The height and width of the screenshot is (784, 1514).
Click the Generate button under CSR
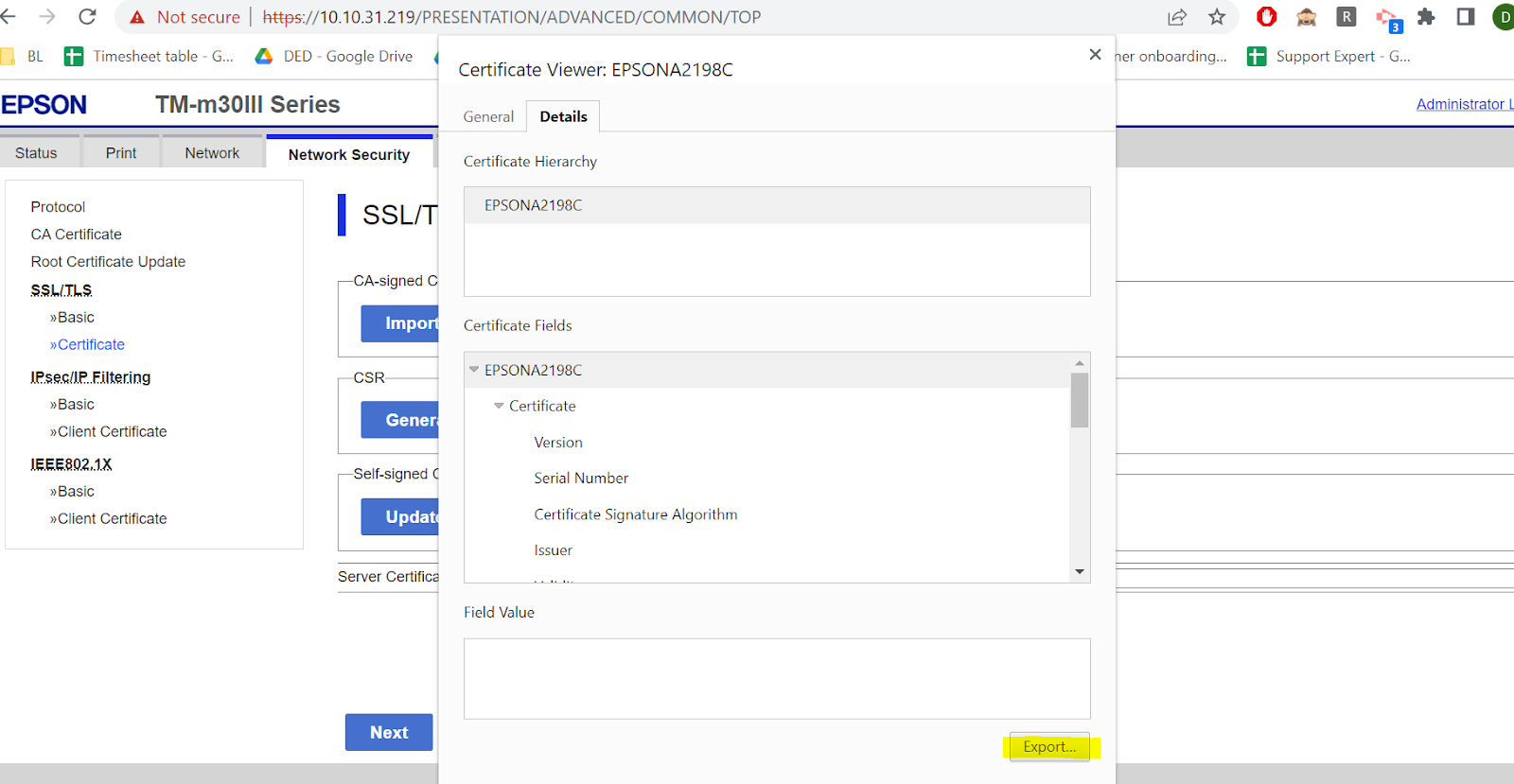(400, 420)
